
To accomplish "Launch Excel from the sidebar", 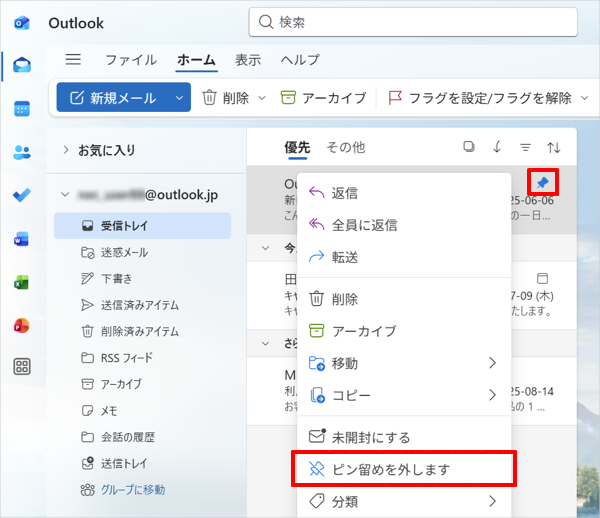I will click(21, 282).
